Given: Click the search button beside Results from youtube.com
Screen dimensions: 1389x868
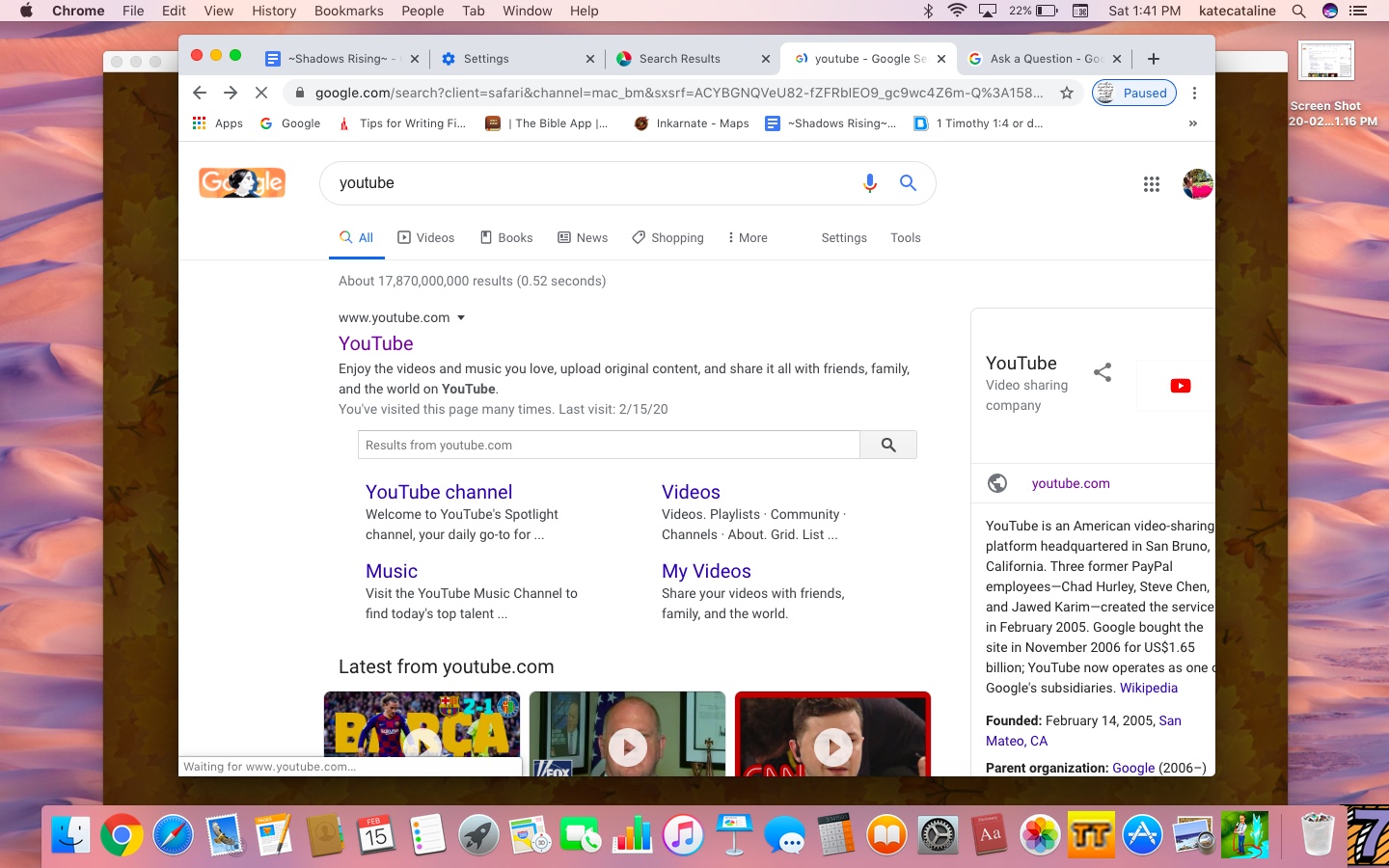Looking at the screenshot, I should coord(888,445).
